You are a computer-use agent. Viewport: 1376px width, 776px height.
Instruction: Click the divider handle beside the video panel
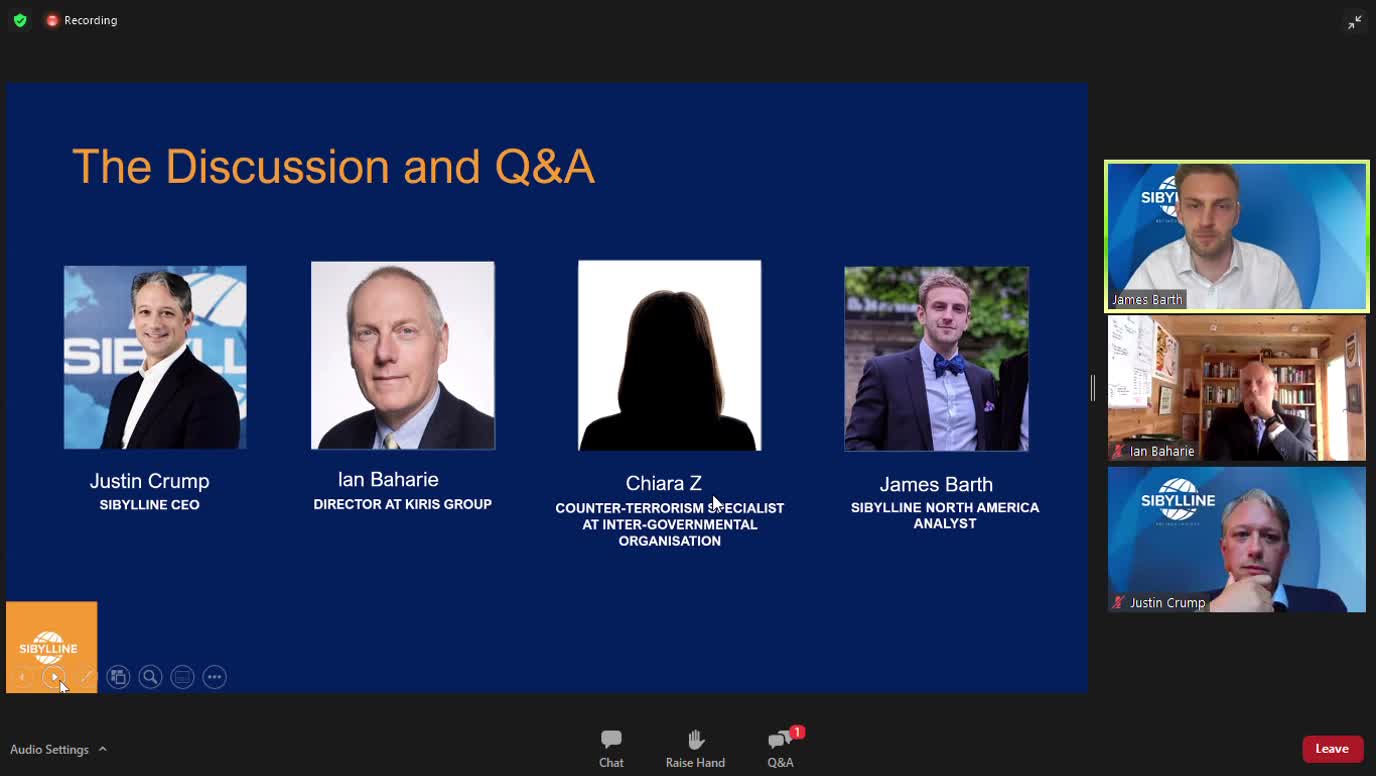click(1093, 388)
